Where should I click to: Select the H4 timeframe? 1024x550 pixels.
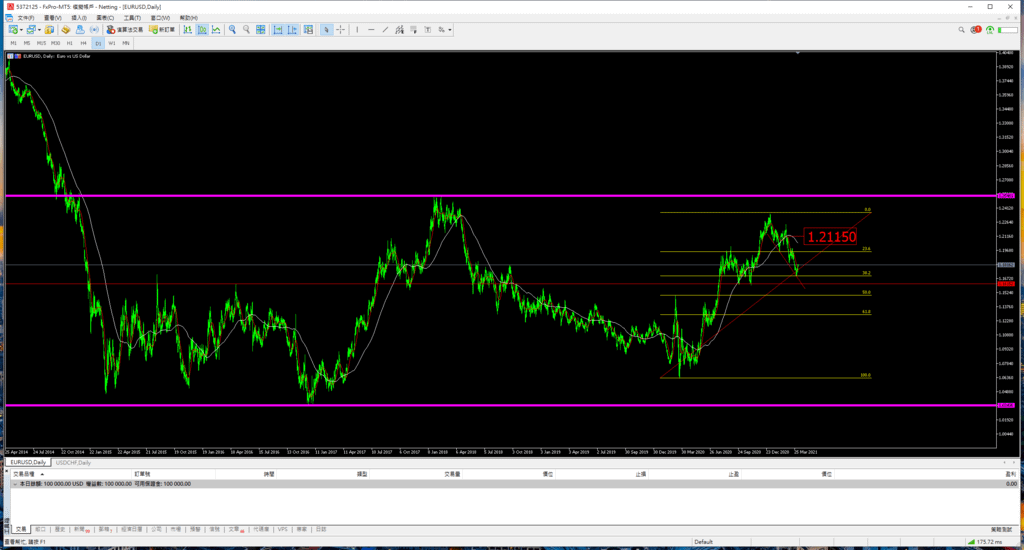click(84, 43)
